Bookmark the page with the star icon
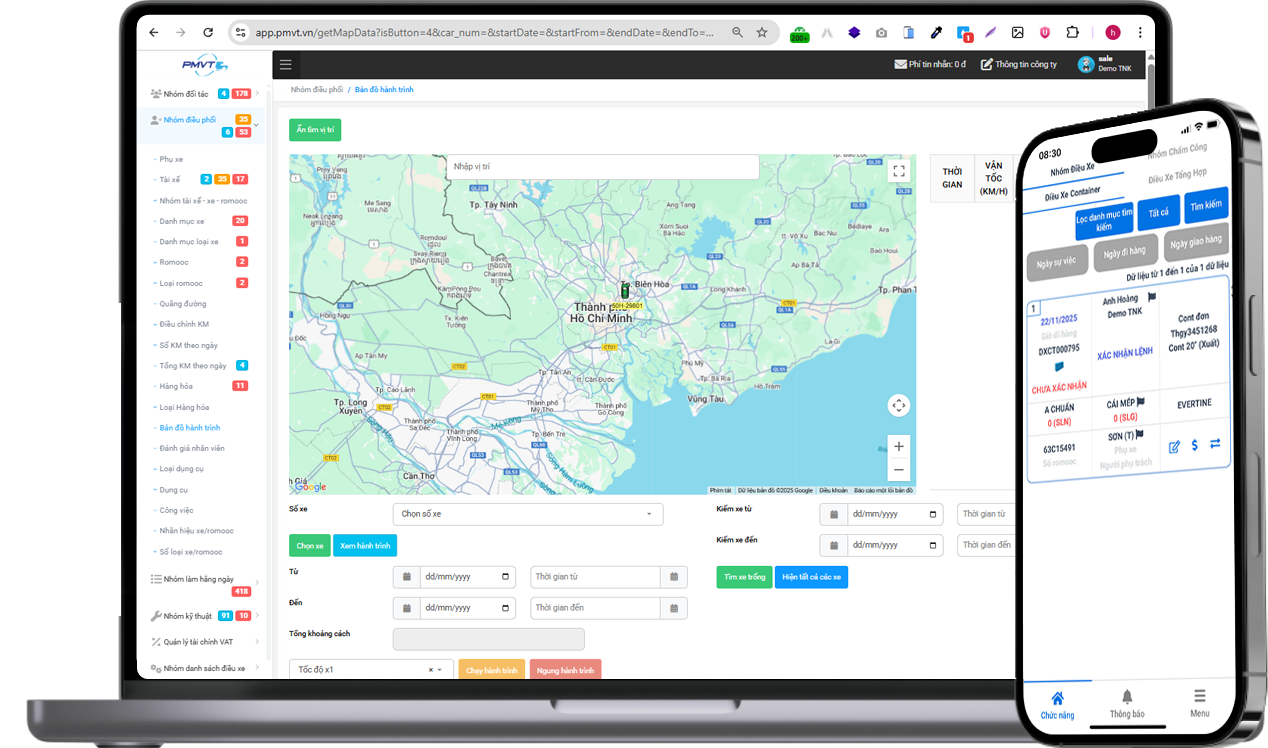Viewport: 1268px width, 748px height. pyautogui.click(x=762, y=32)
